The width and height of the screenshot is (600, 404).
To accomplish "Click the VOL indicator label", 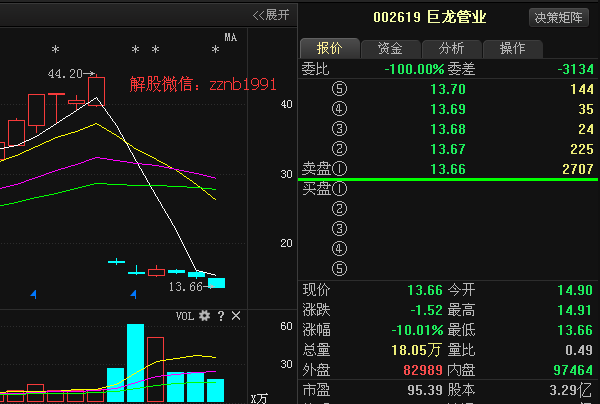I will pos(185,316).
